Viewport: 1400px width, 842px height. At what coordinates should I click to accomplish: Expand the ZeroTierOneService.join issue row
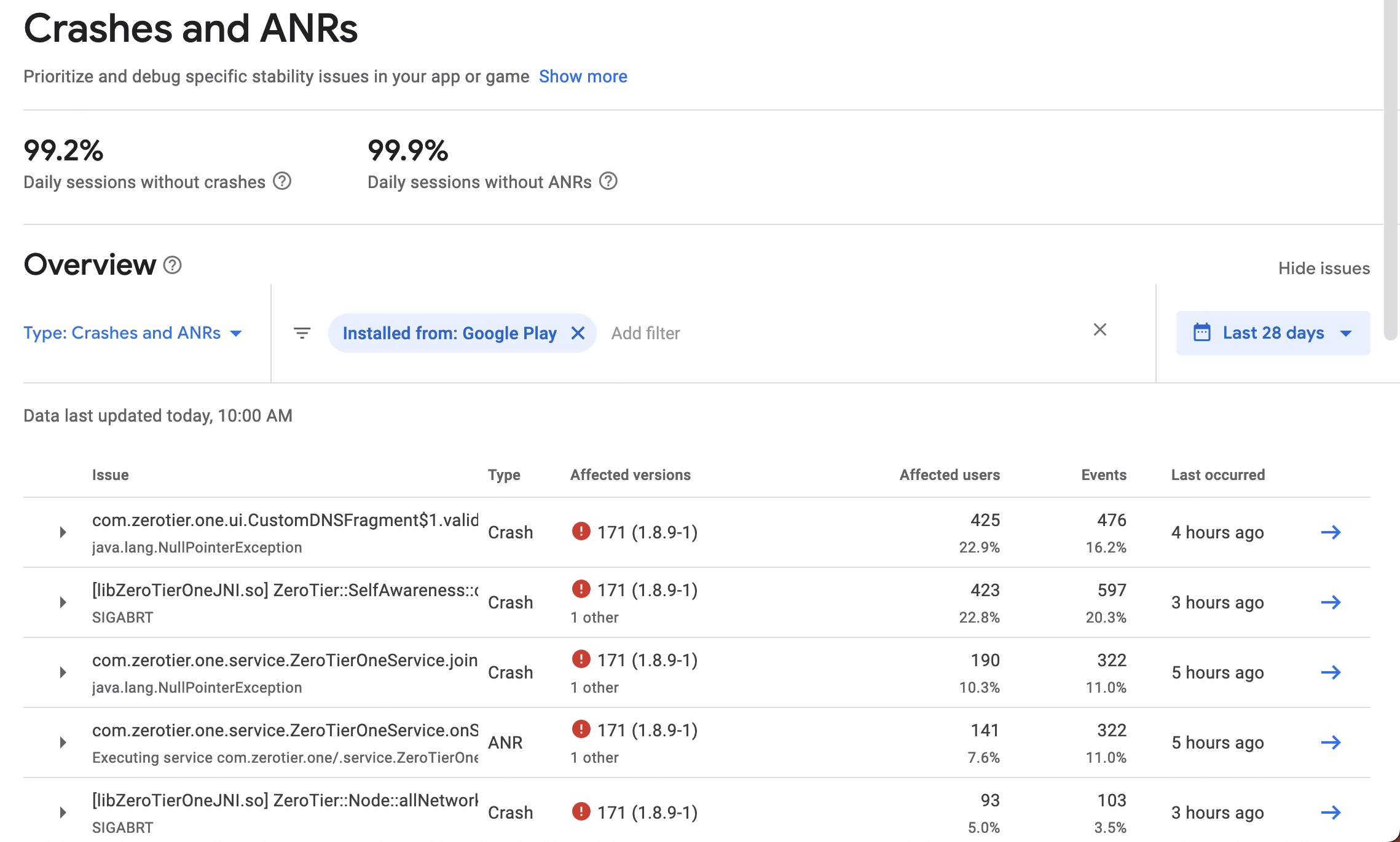coord(63,672)
